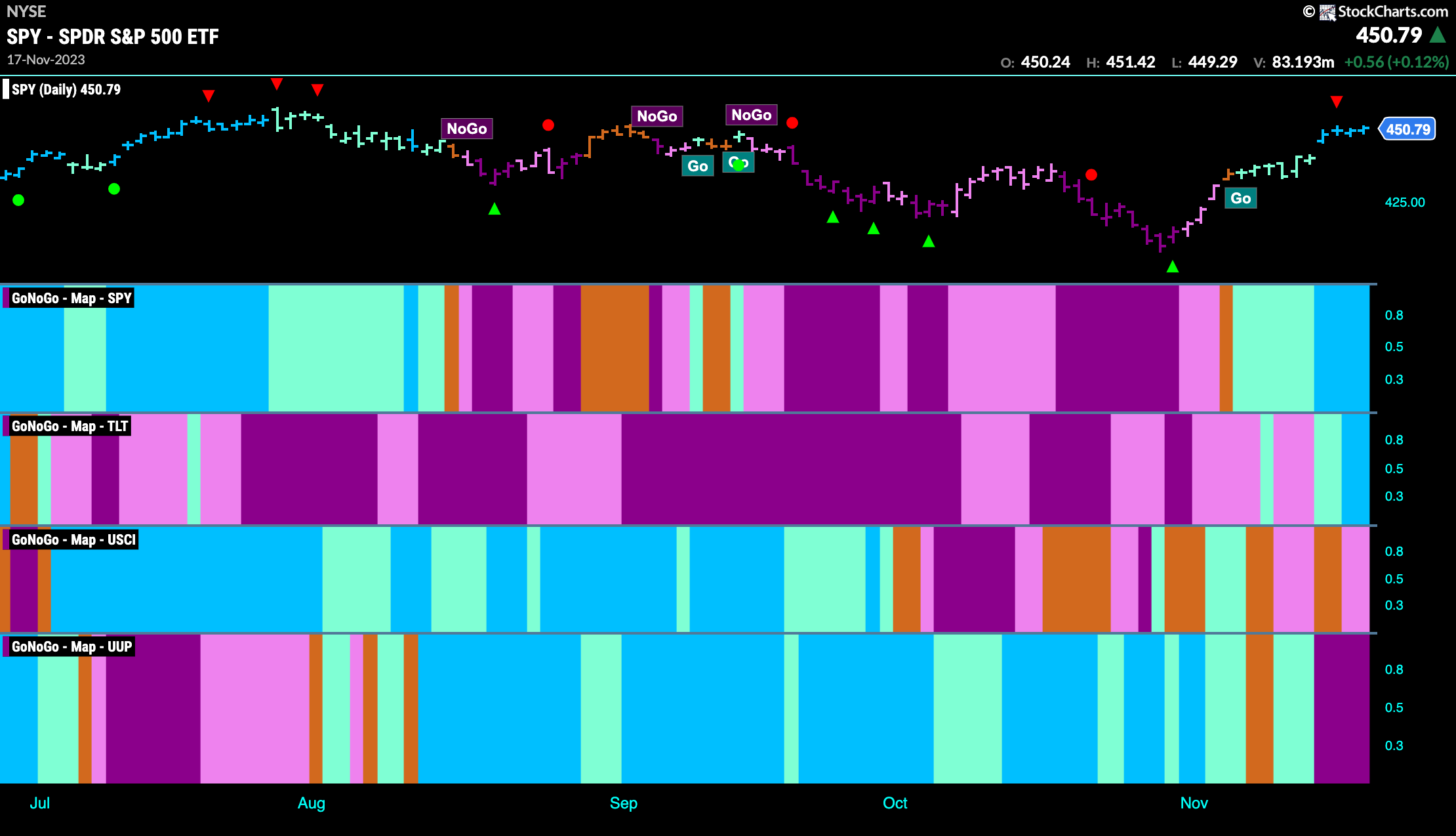
Task: Click the 0.8 scale label of USCI map
Action: 1394,552
